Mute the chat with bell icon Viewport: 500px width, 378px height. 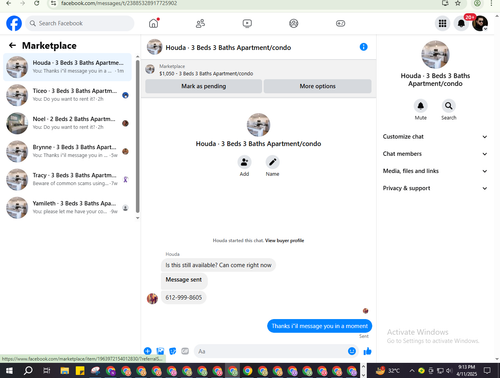[x=421, y=106]
